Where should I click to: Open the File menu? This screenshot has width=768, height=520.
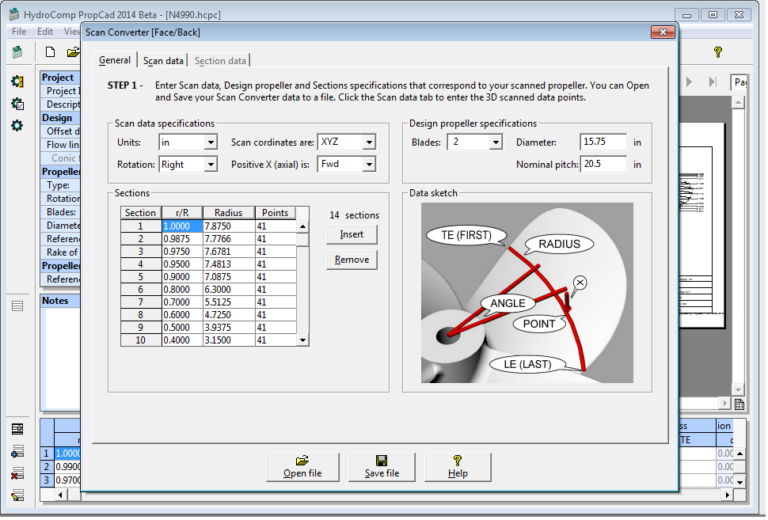pyautogui.click(x=19, y=32)
